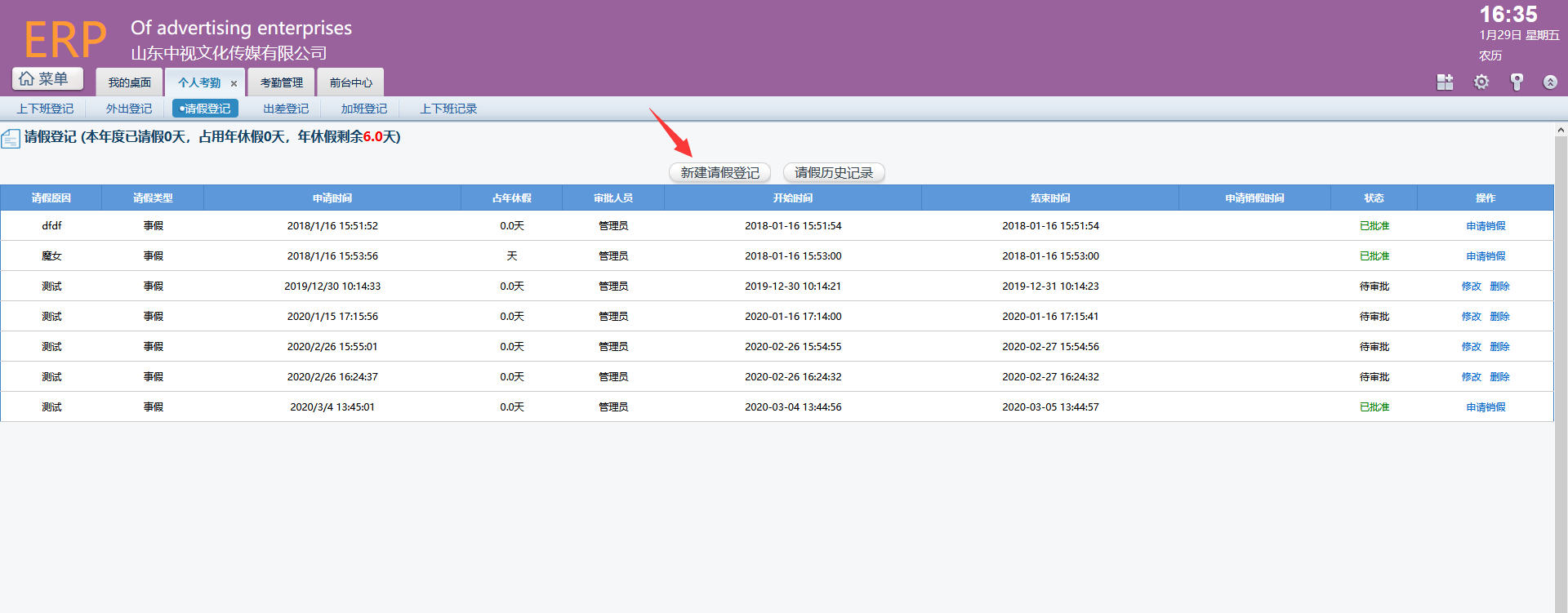1568x613 pixels.
Task: Collapse the header with double-chevron icon
Action: (x=1550, y=82)
